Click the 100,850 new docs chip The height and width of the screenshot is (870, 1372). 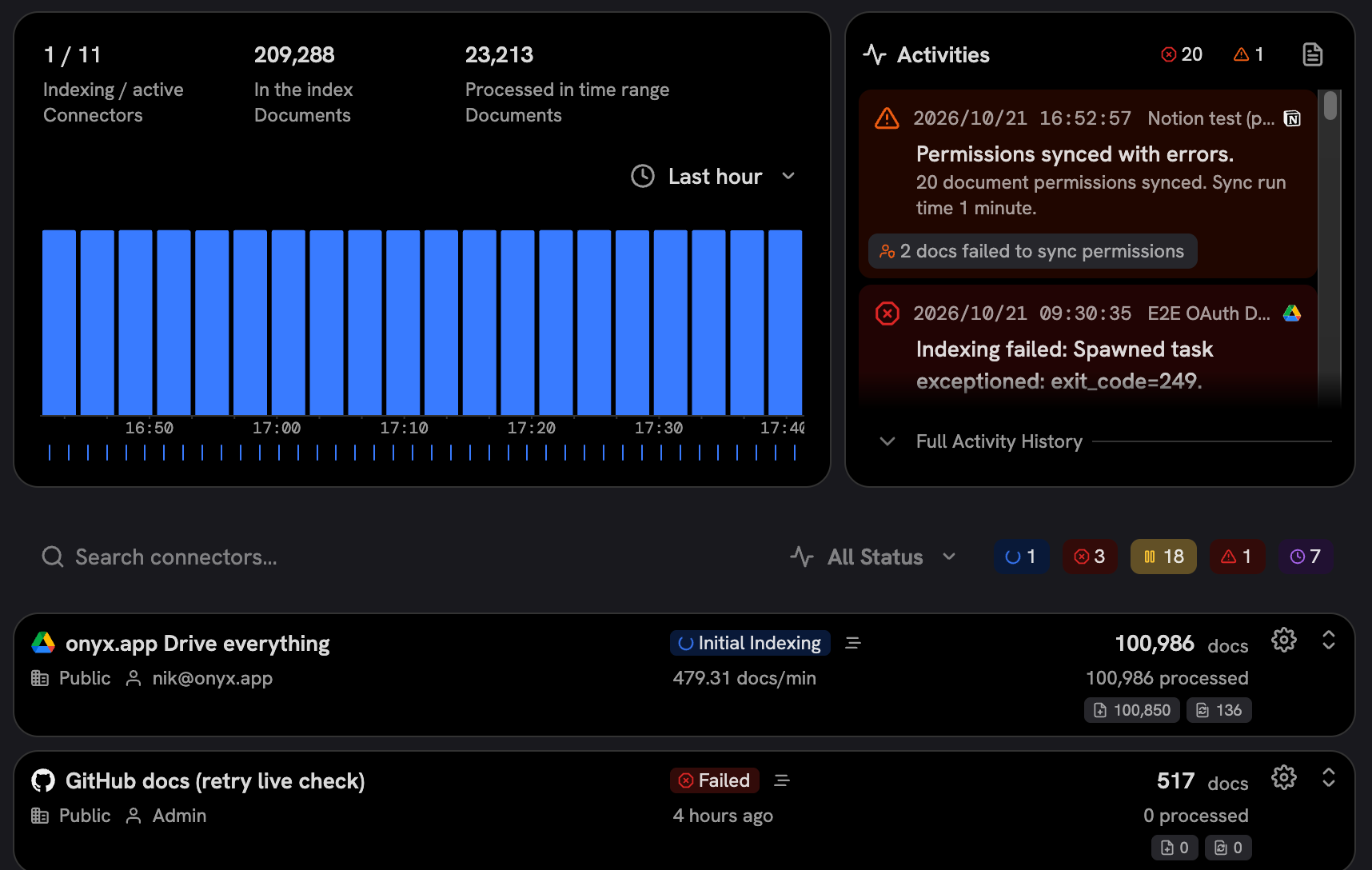click(1132, 710)
